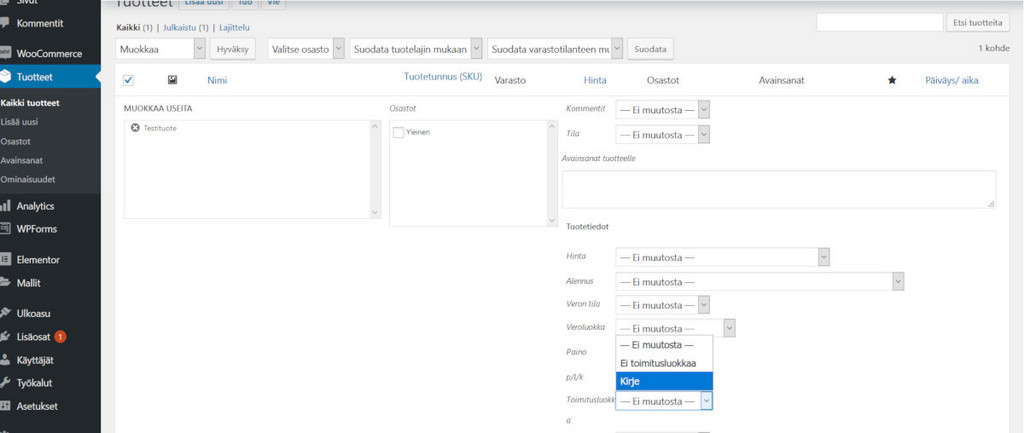Open the Veron tila dropdown
This screenshot has height=433, width=1024.
pos(663,304)
